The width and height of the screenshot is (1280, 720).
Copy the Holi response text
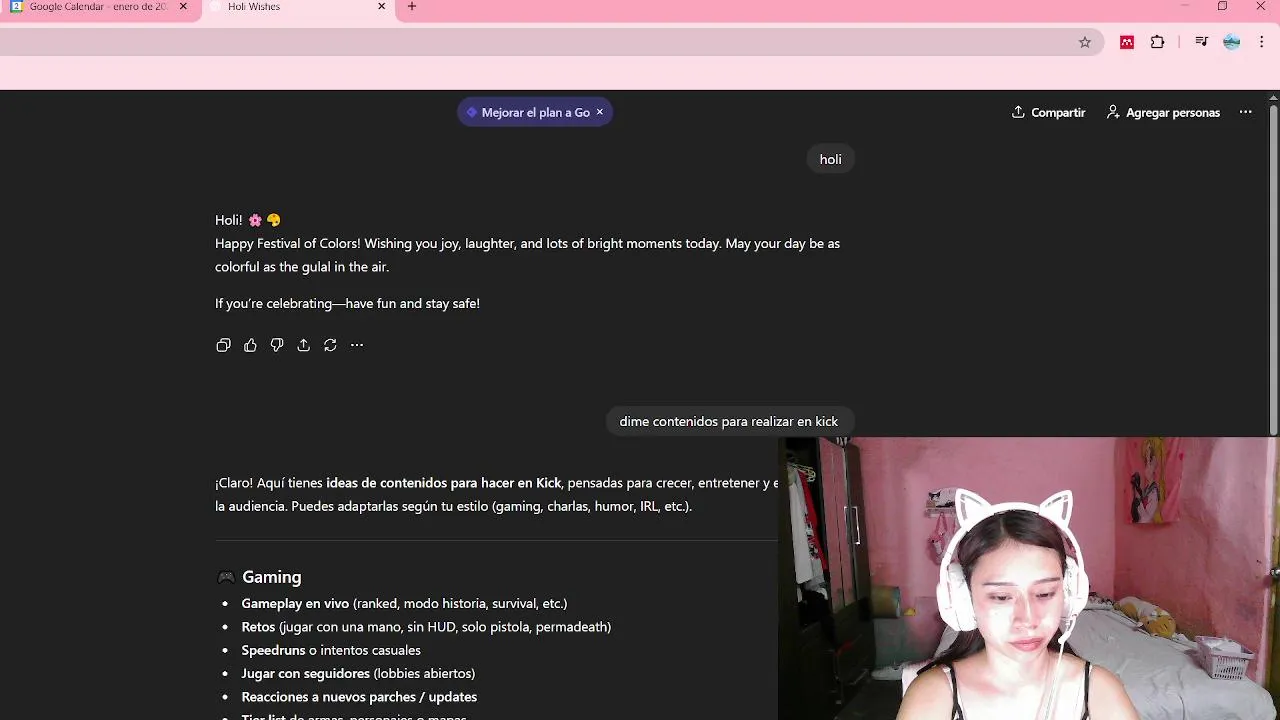point(223,345)
